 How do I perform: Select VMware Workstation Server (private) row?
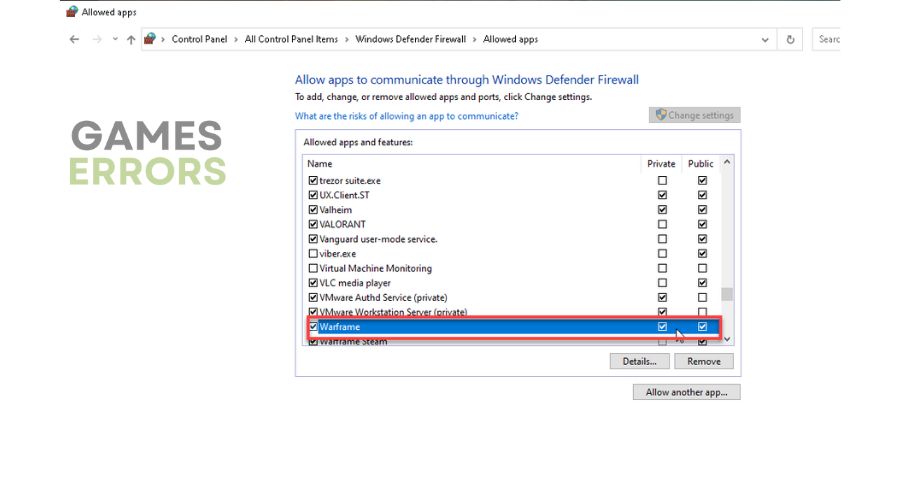click(x=511, y=312)
